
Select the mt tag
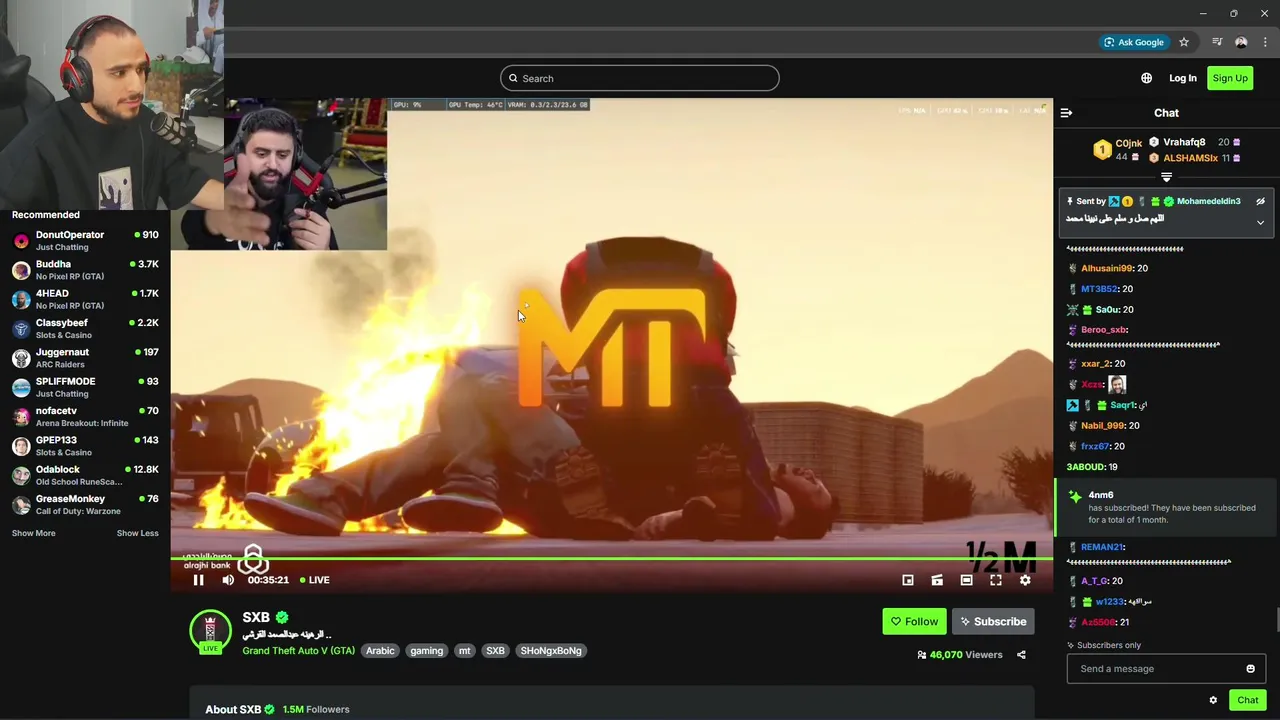point(464,651)
